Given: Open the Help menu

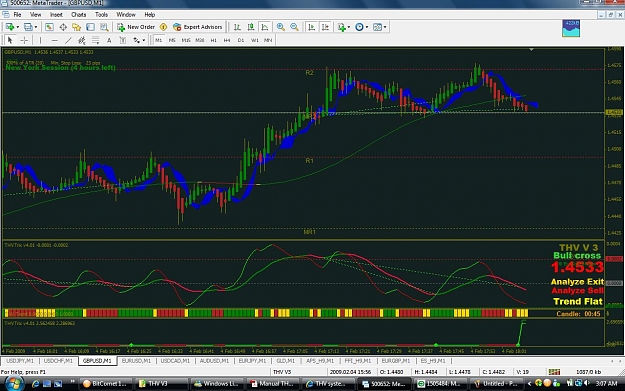Looking at the screenshot, I should (149, 15).
